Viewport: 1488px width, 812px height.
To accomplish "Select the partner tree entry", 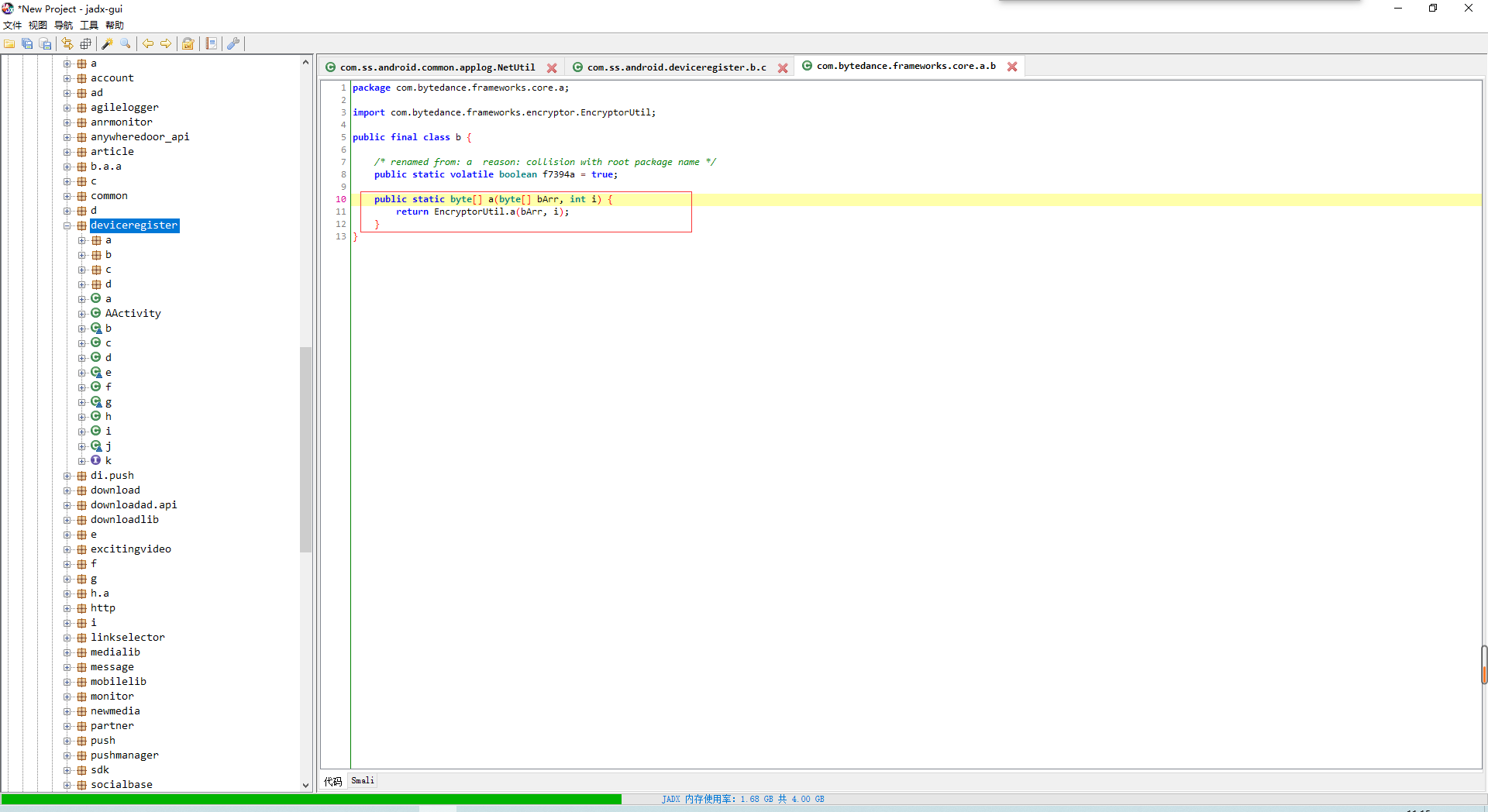I will coord(112,726).
